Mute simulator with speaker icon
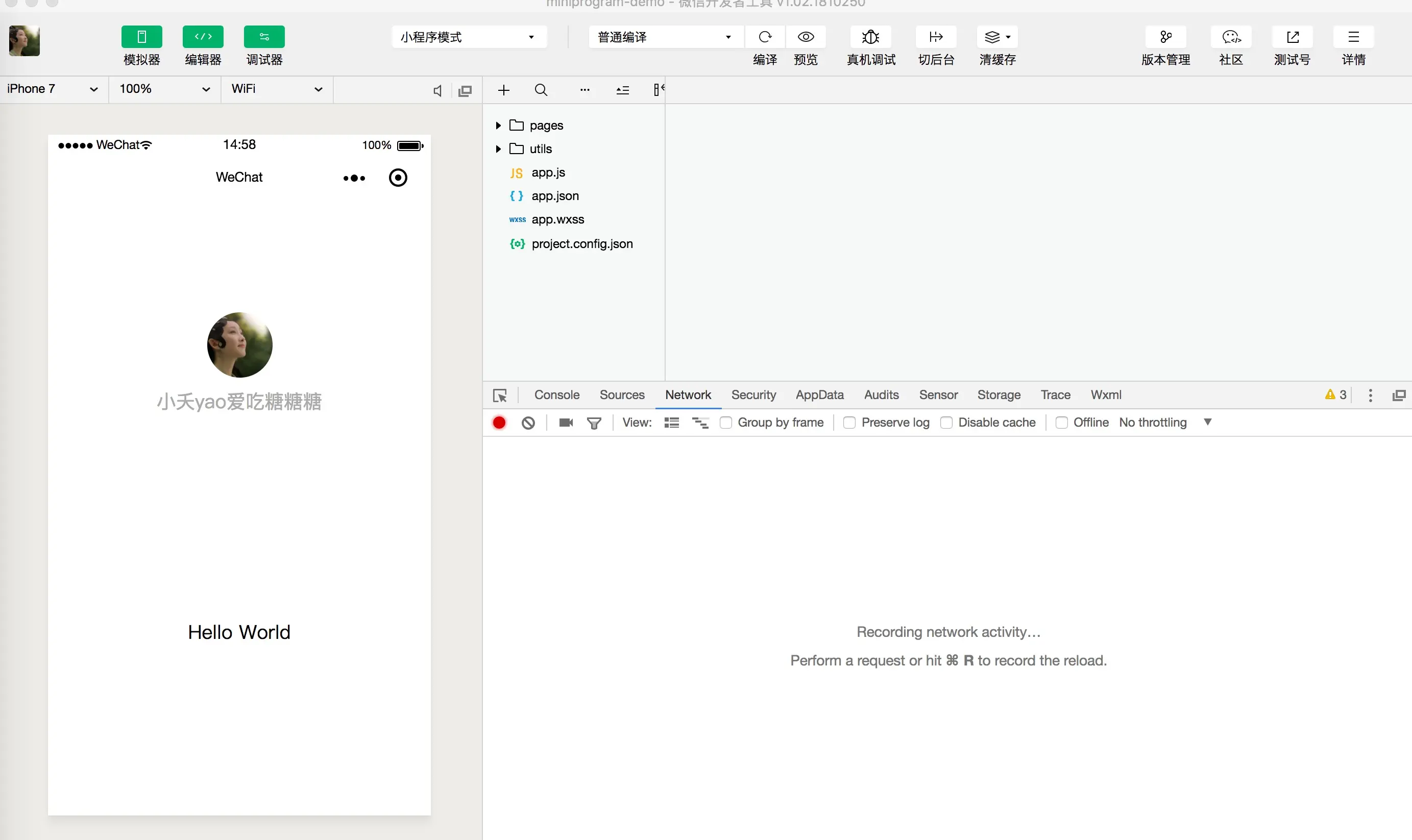Screen dimensions: 1412x840 pos(437,90)
